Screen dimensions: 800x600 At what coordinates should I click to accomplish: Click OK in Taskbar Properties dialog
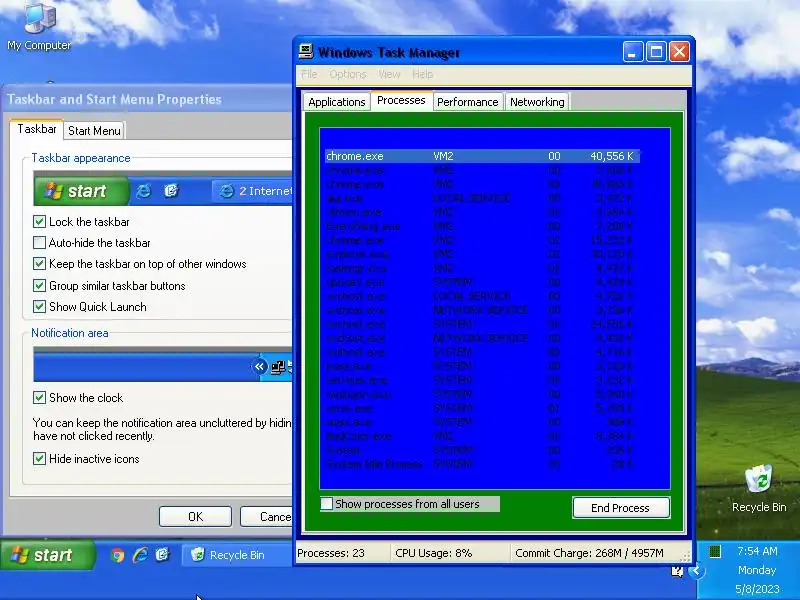195,517
